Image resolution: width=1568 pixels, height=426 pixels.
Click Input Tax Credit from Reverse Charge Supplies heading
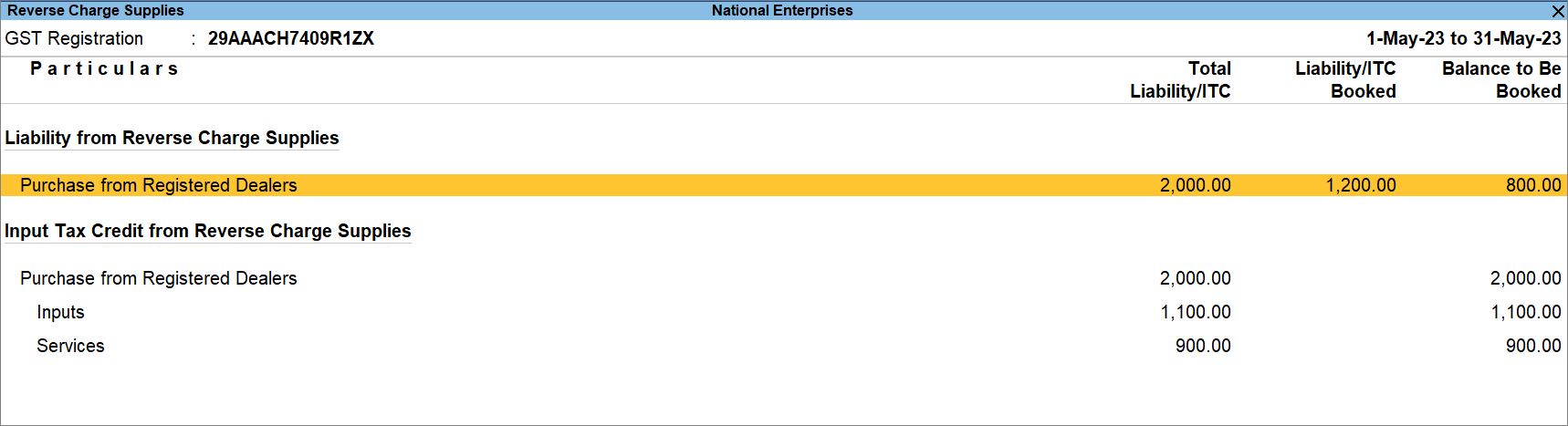coord(208,231)
